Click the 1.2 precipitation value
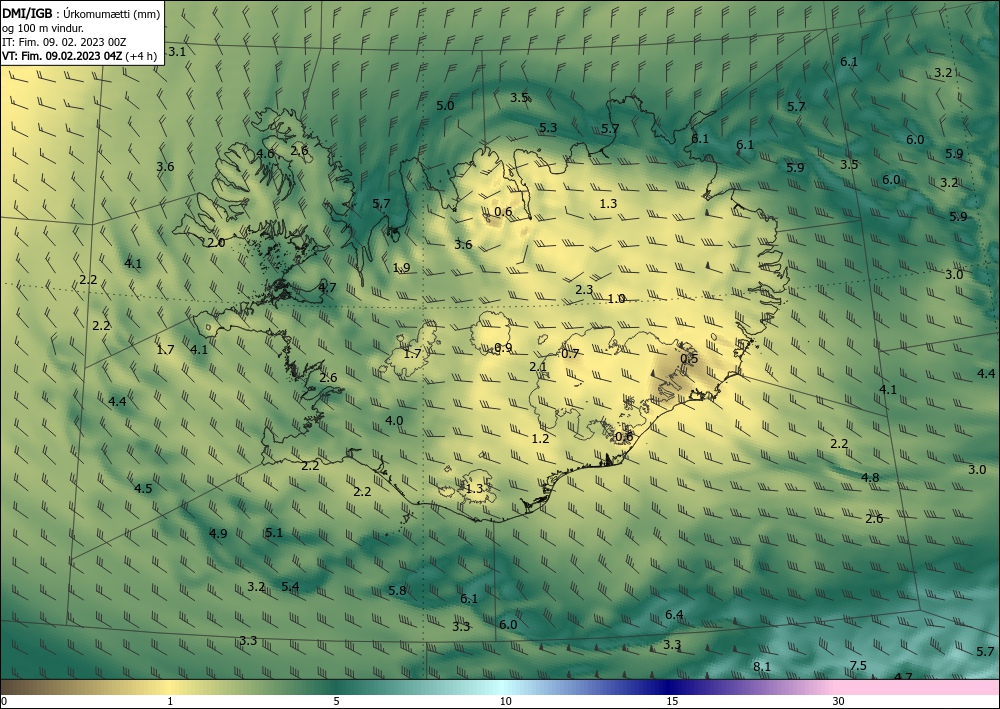The width and height of the screenshot is (1000, 709). [540, 439]
